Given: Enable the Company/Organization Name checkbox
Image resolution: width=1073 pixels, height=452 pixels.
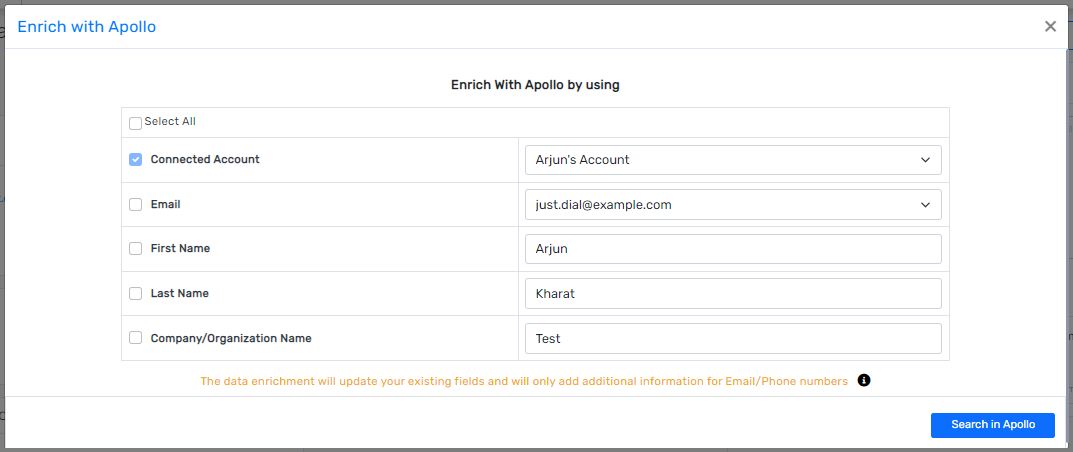Looking at the screenshot, I should [x=135, y=338].
